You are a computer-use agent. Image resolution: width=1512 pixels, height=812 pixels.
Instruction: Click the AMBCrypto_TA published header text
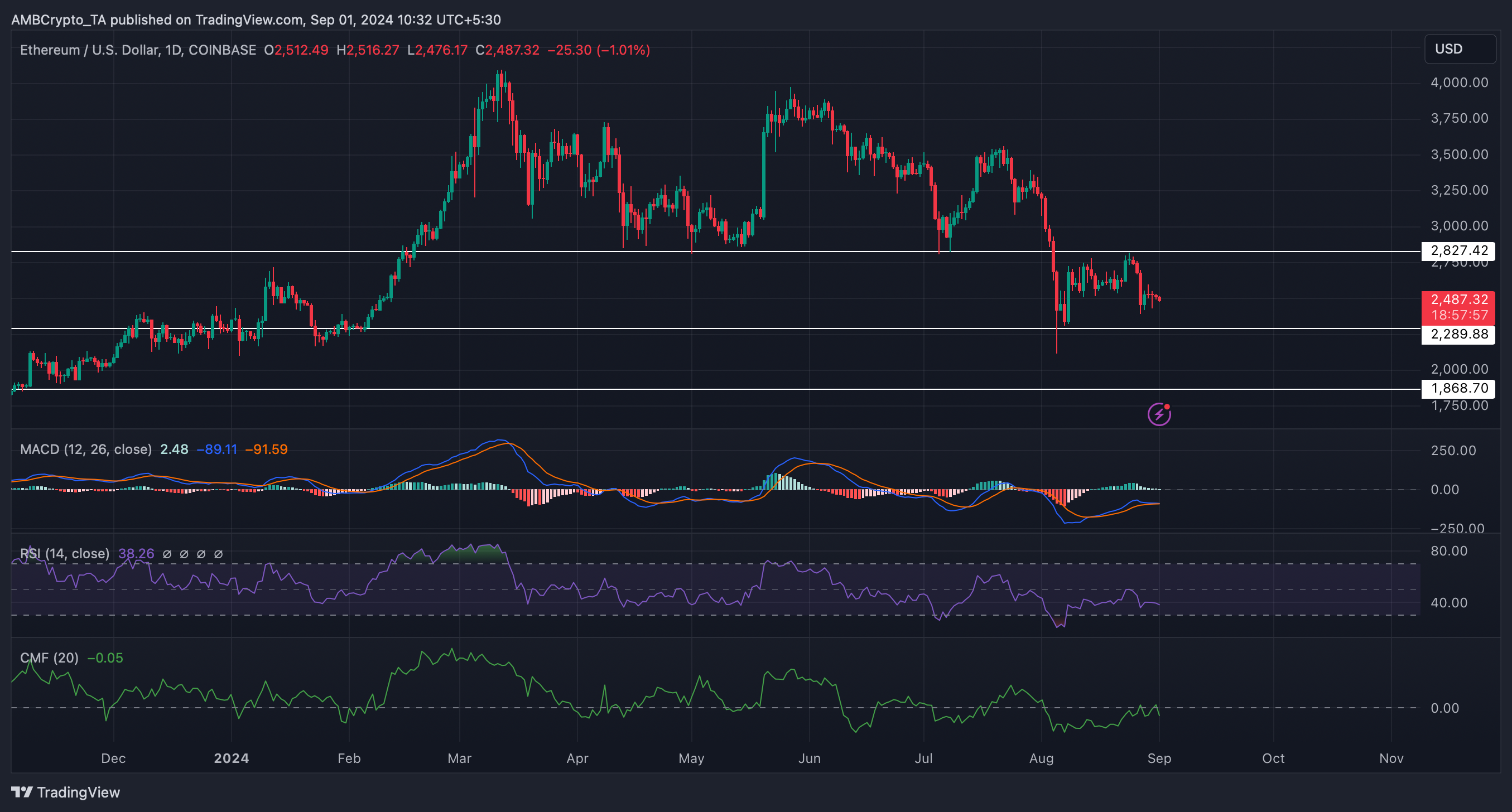(x=256, y=20)
